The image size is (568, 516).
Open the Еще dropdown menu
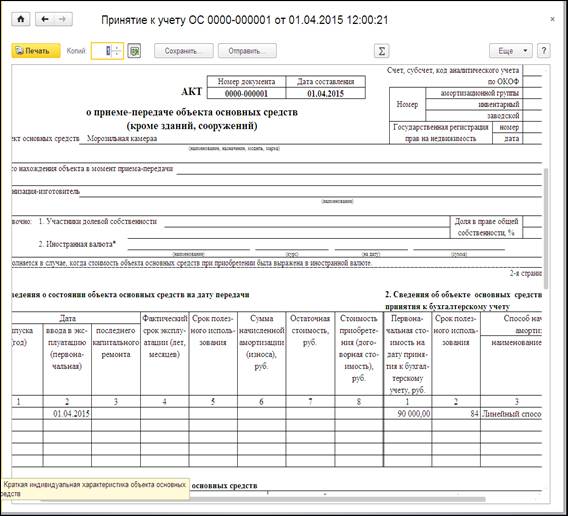click(x=511, y=51)
